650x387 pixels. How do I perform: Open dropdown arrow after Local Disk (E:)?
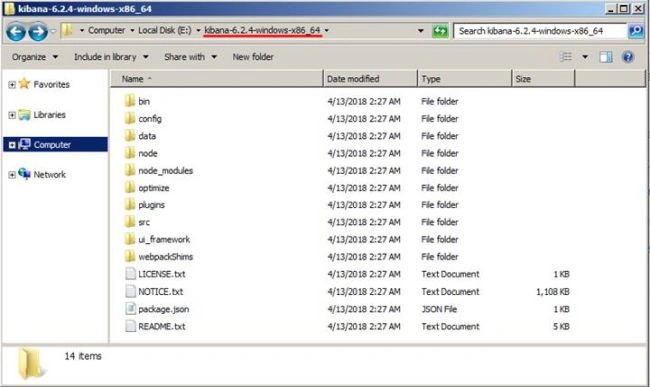pos(198,31)
